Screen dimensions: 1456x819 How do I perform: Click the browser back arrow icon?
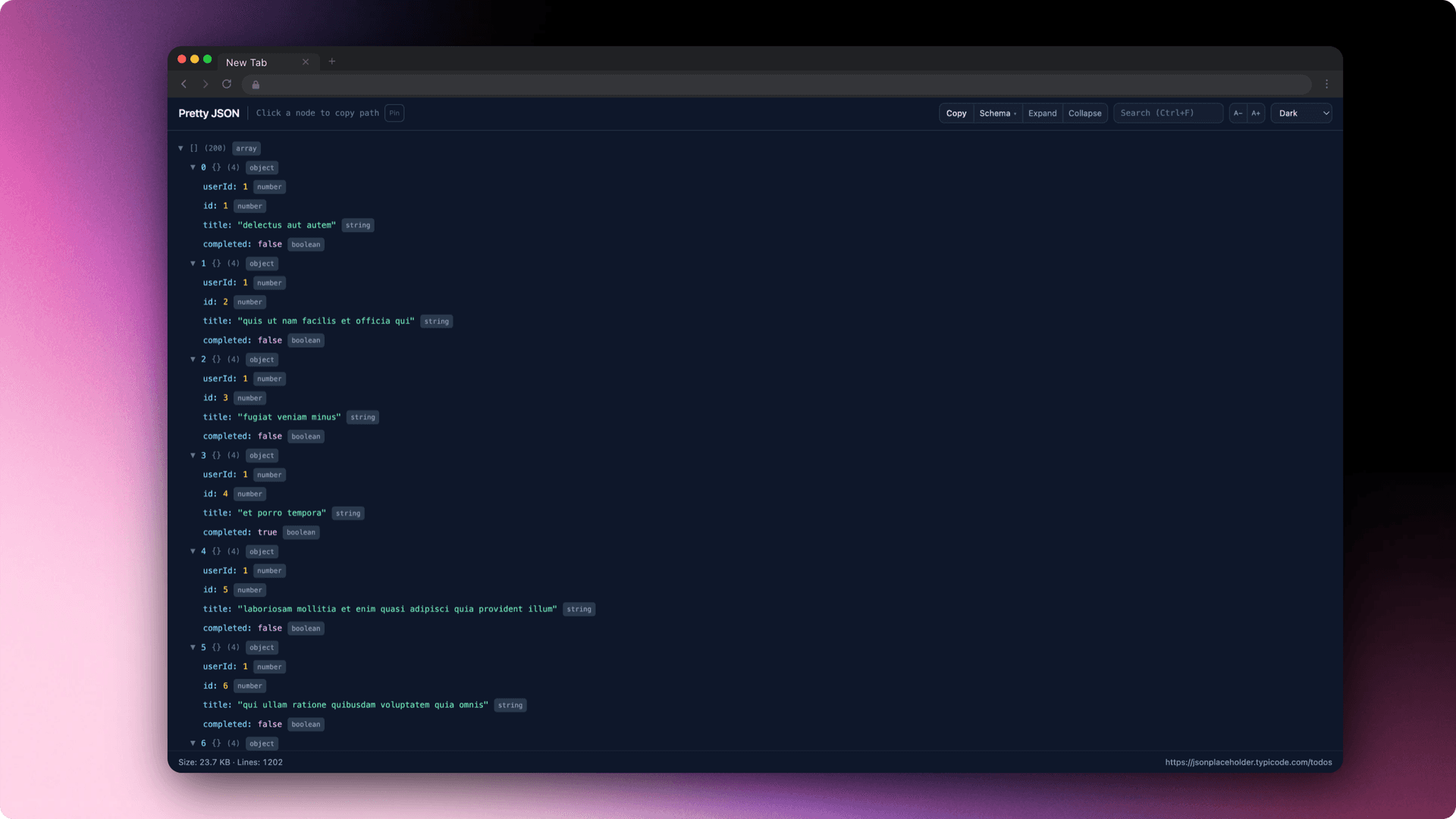tap(184, 84)
